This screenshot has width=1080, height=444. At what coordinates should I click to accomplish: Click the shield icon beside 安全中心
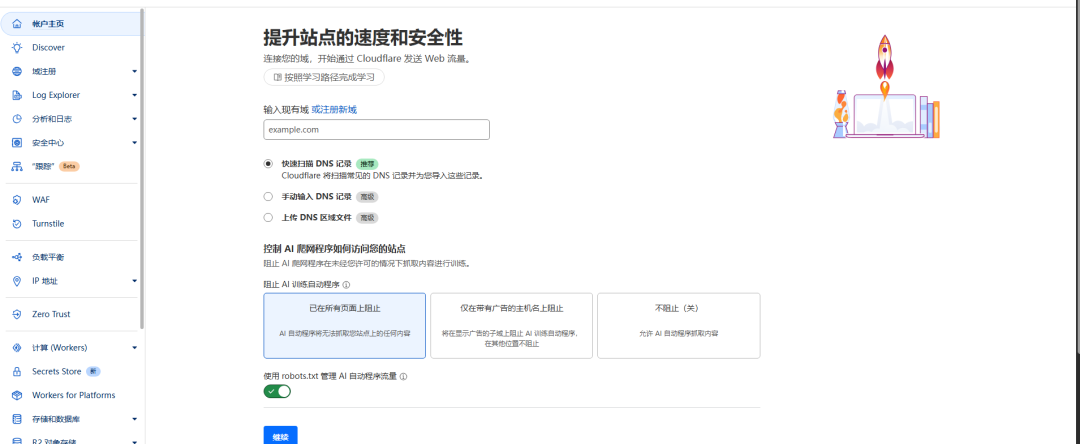tap(17, 142)
